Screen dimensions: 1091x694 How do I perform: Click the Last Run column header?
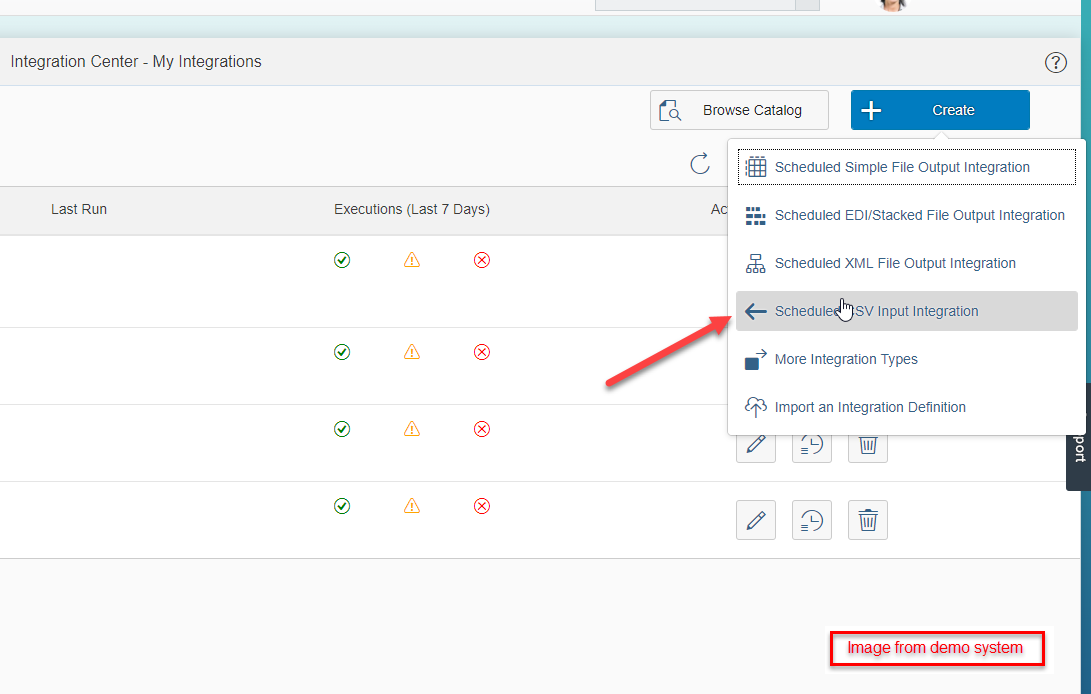tap(79, 210)
